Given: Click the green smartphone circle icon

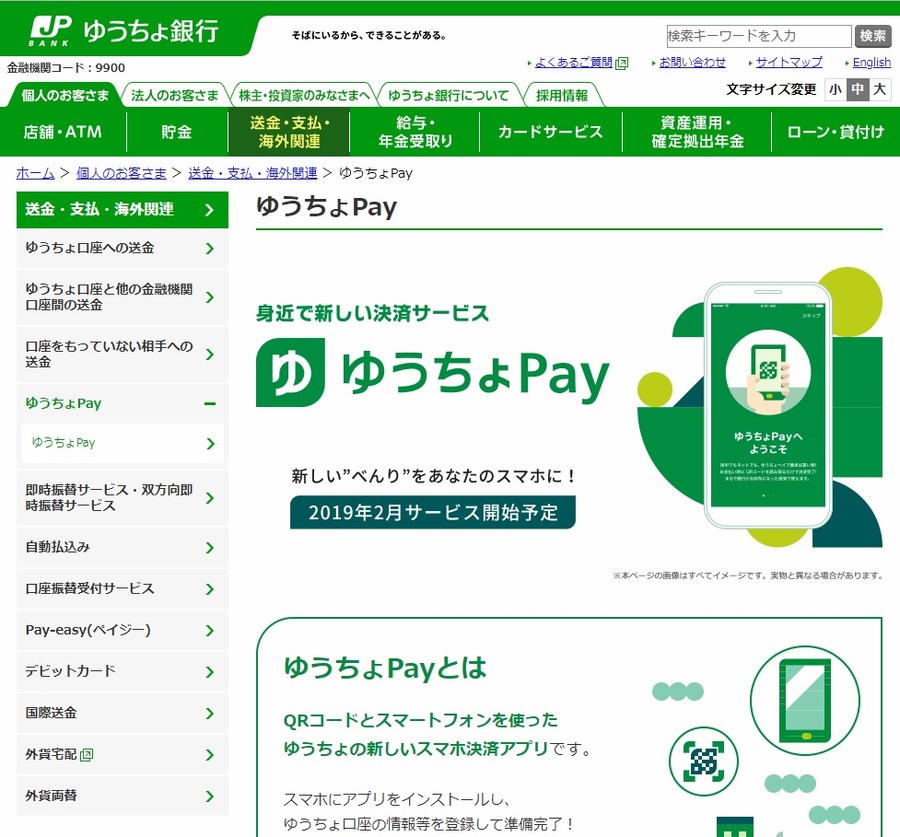Looking at the screenshot, I should pyautogui.click(x=805, y=701).
